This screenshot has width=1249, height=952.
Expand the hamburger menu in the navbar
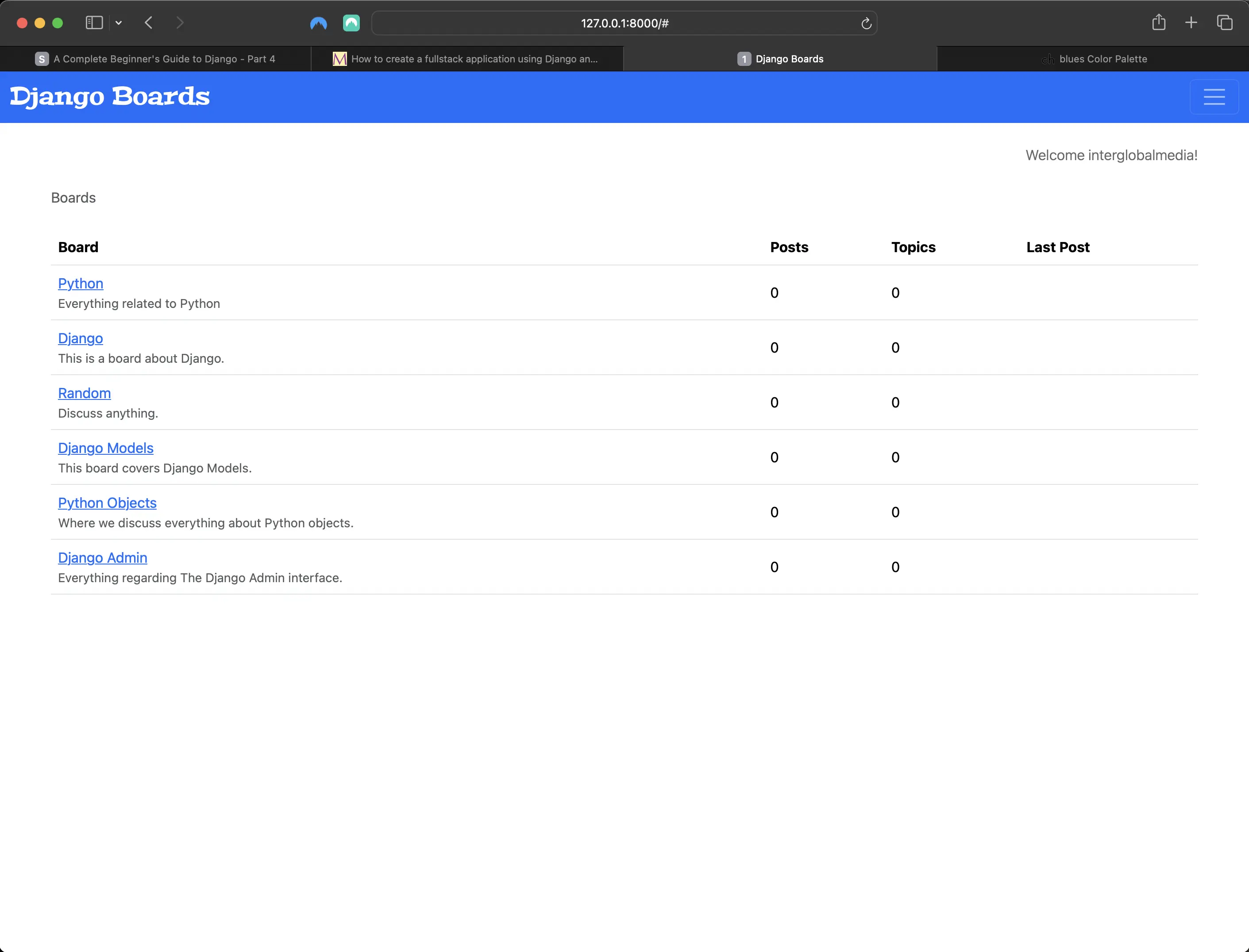point(1214,97)
